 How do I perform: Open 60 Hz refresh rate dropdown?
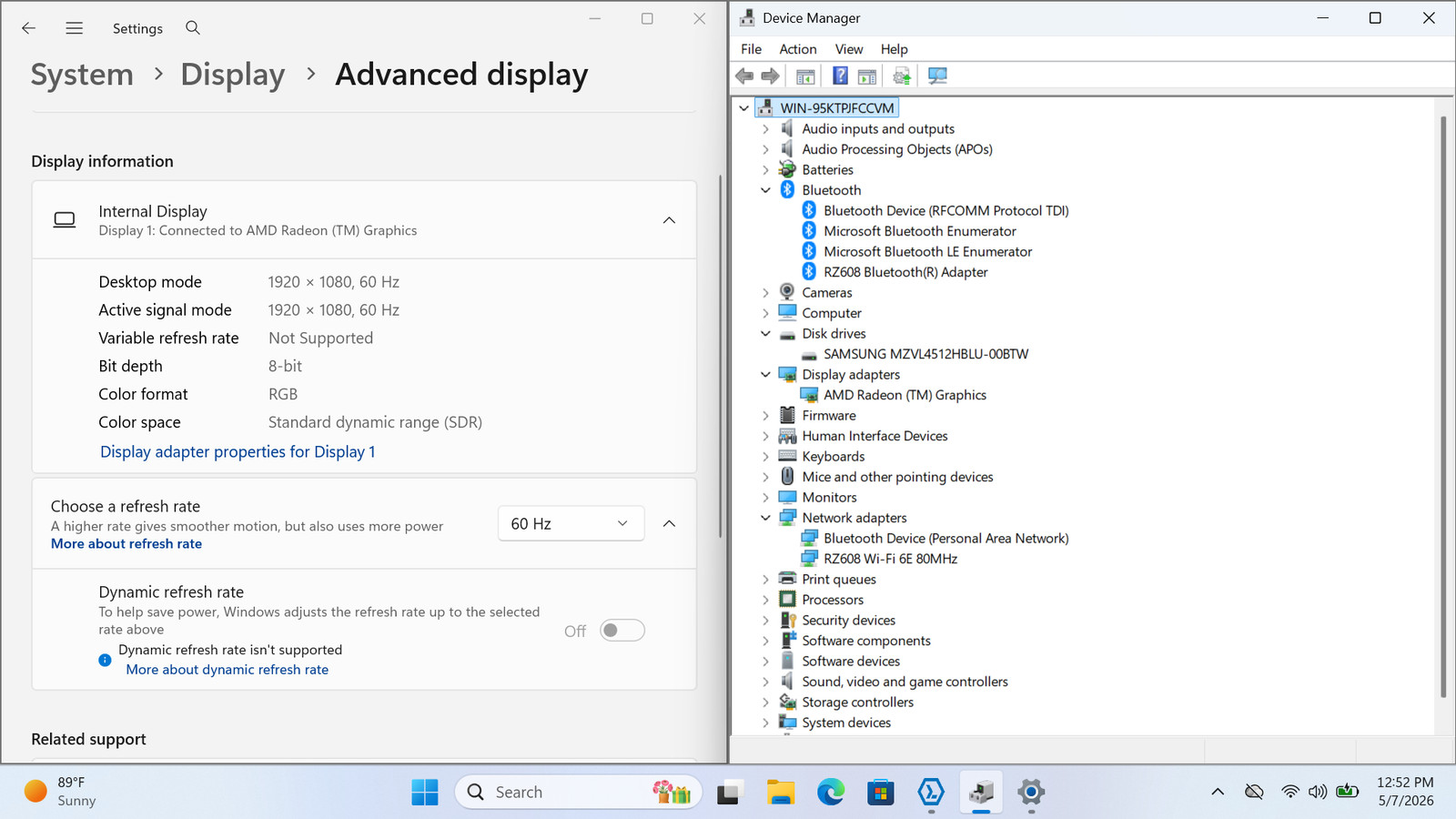click(571, 524)
